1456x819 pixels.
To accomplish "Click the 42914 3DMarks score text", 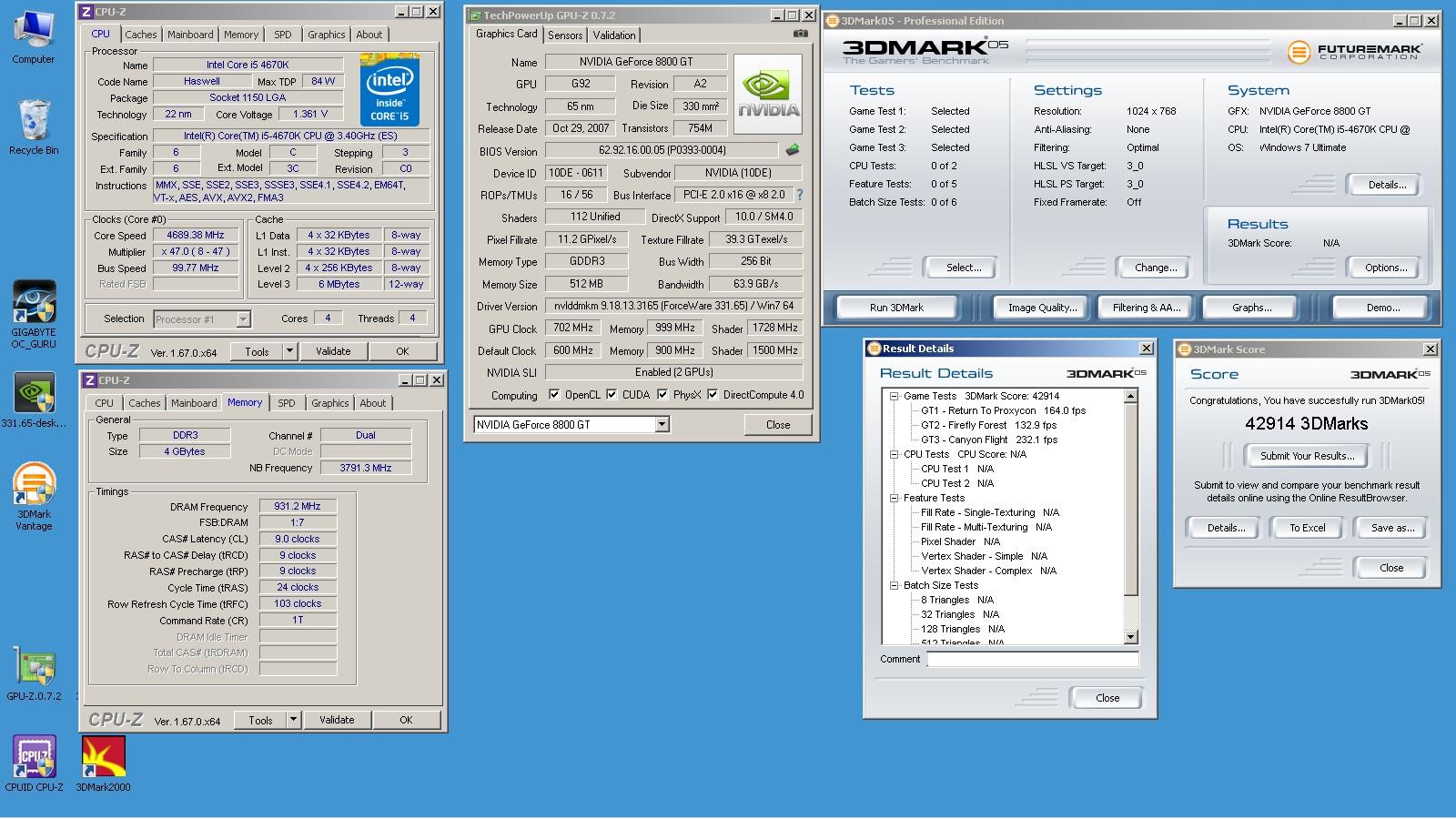I will [x=1307, y=423].
